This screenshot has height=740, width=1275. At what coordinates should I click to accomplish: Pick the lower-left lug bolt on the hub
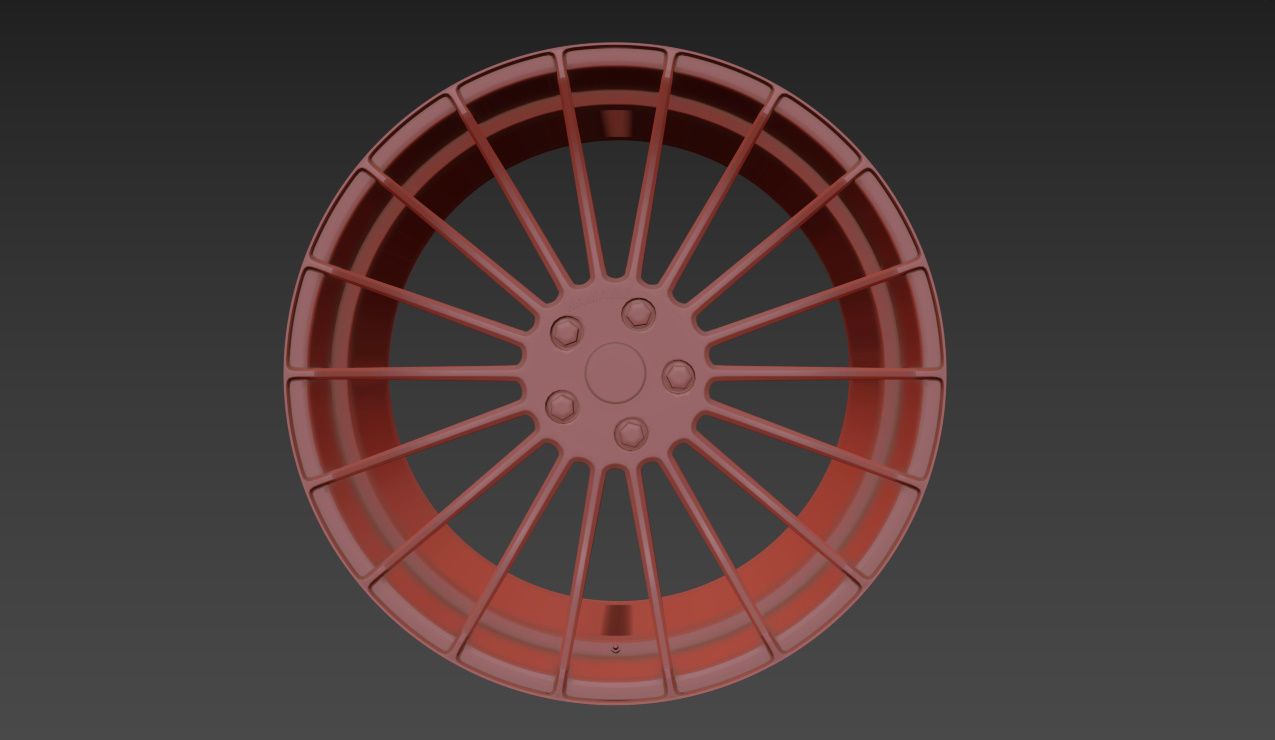[x=562, y=405]
